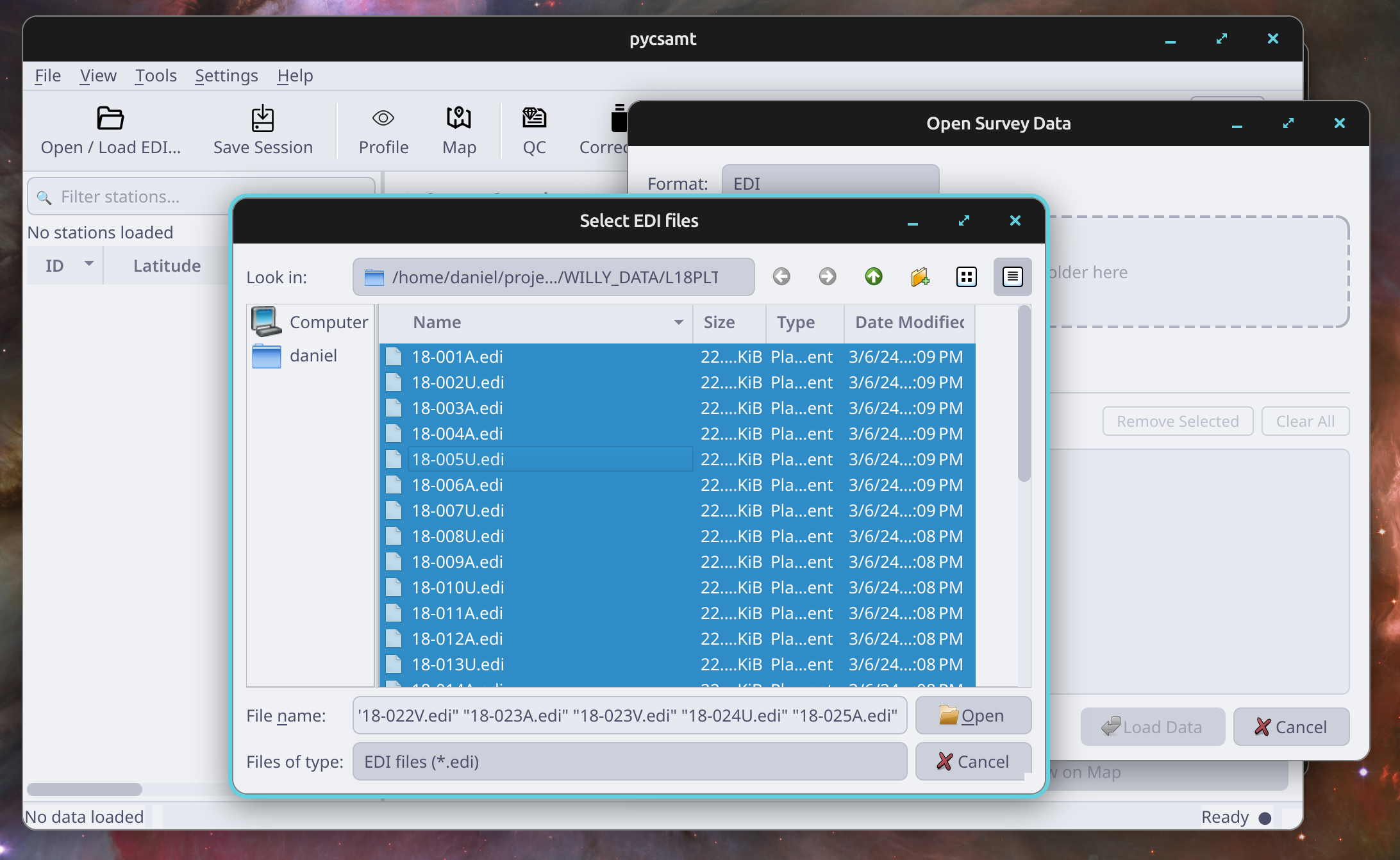Image resolution: width=1400 pixels, height=860 pixels.
Task: Open the Settings menu
Action: click(226, 76)
